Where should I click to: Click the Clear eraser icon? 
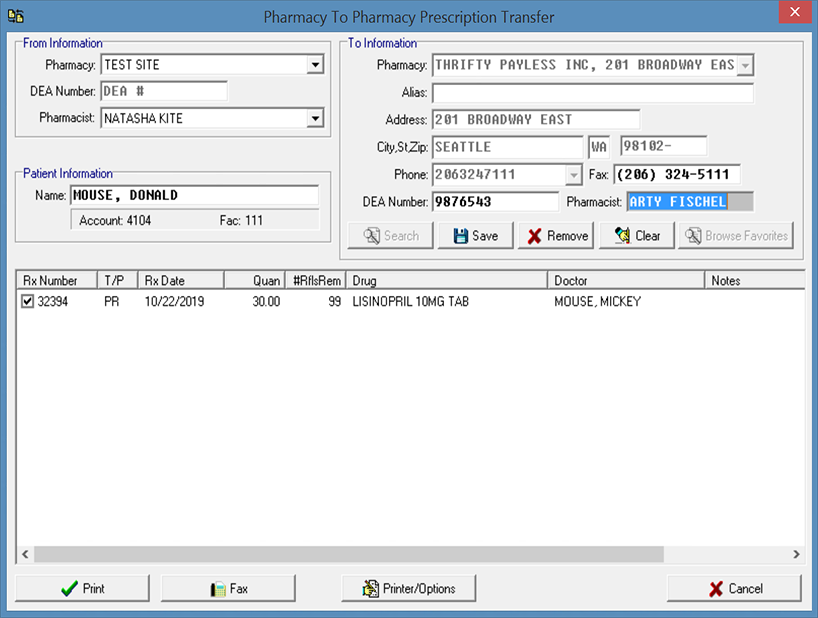[x=622, y=237]
